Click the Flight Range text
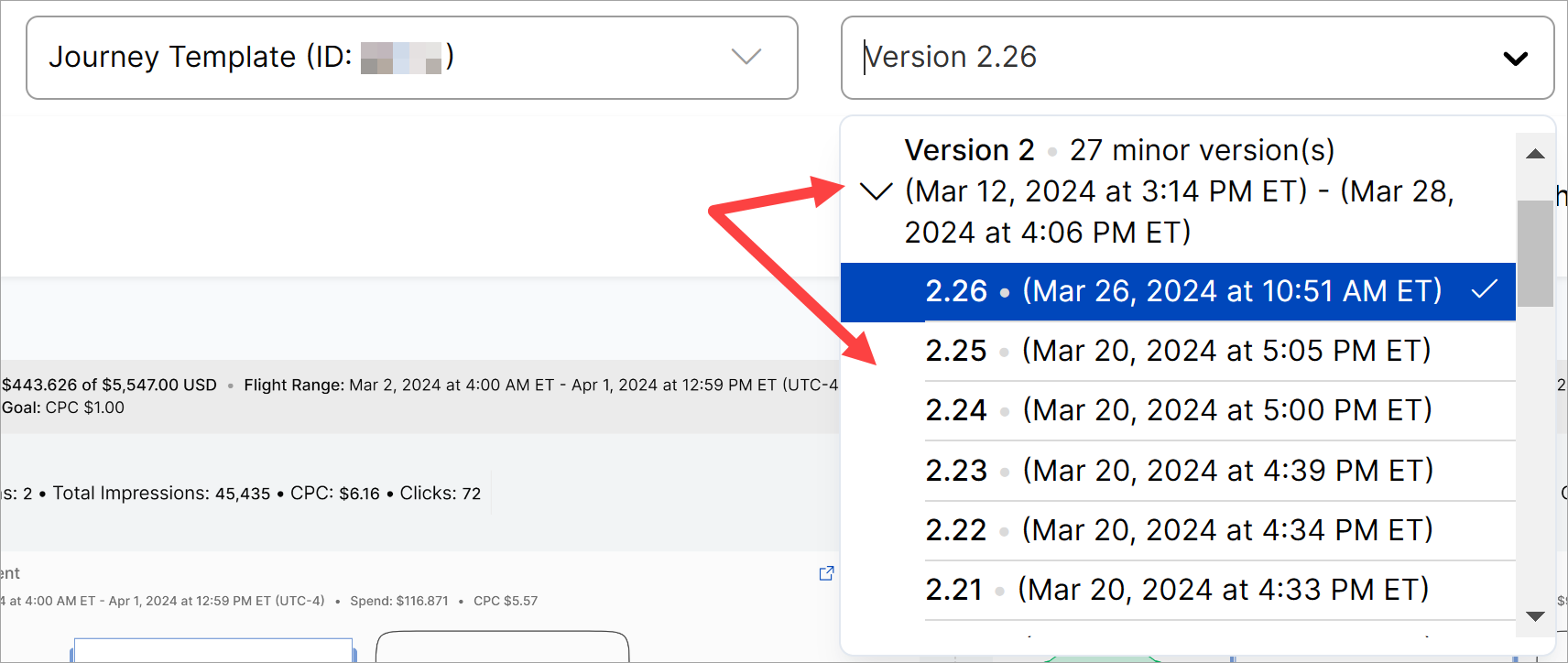 click(540, 386)
